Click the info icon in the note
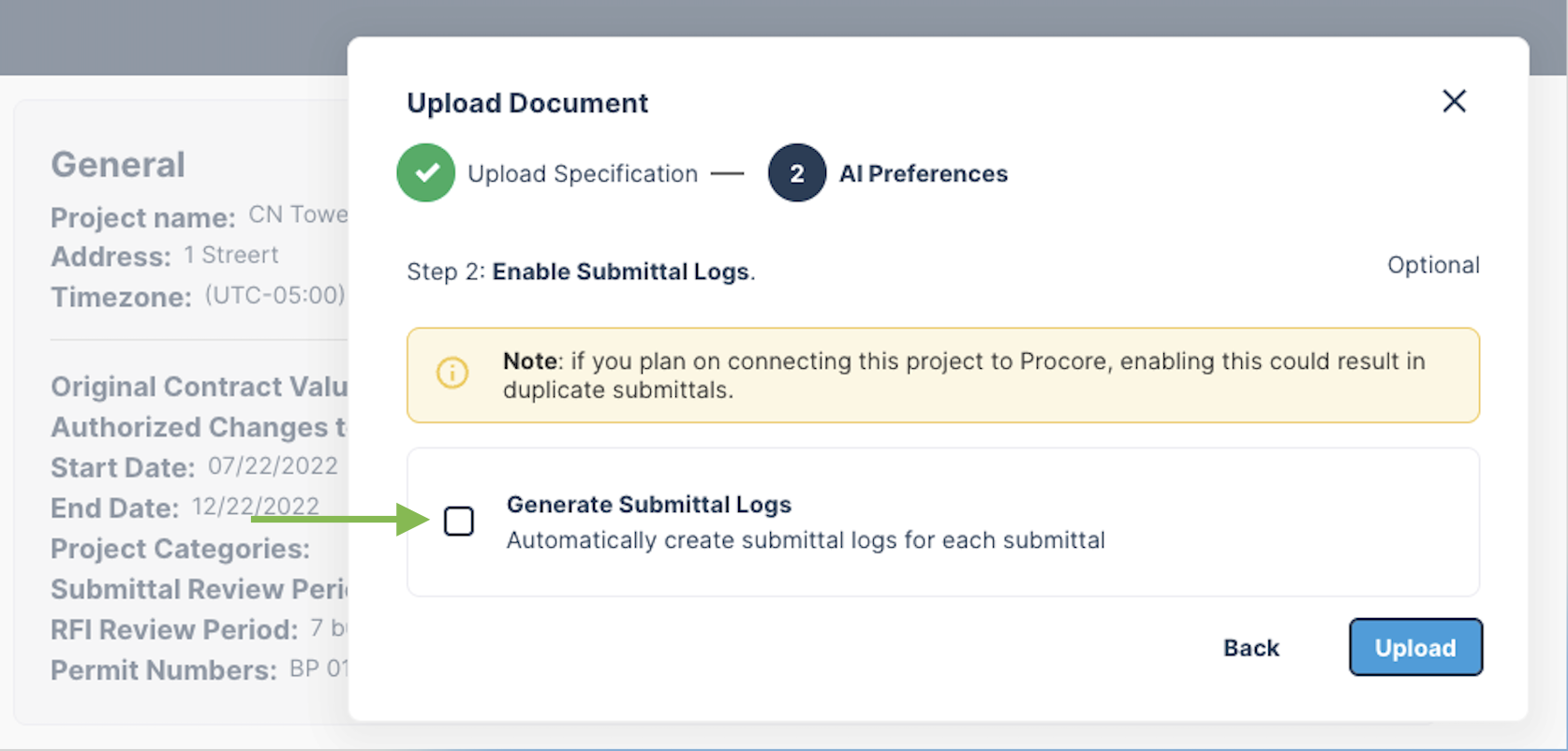This screenshot has height=751, width=1568. [x=452, y=373]
